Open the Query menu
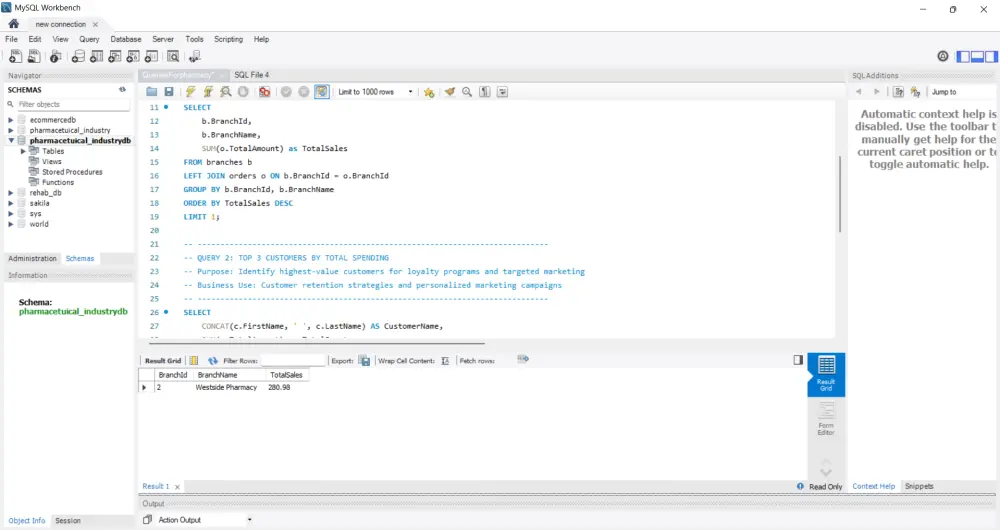The image size is (1000, 530). click(x=89, y=39)
